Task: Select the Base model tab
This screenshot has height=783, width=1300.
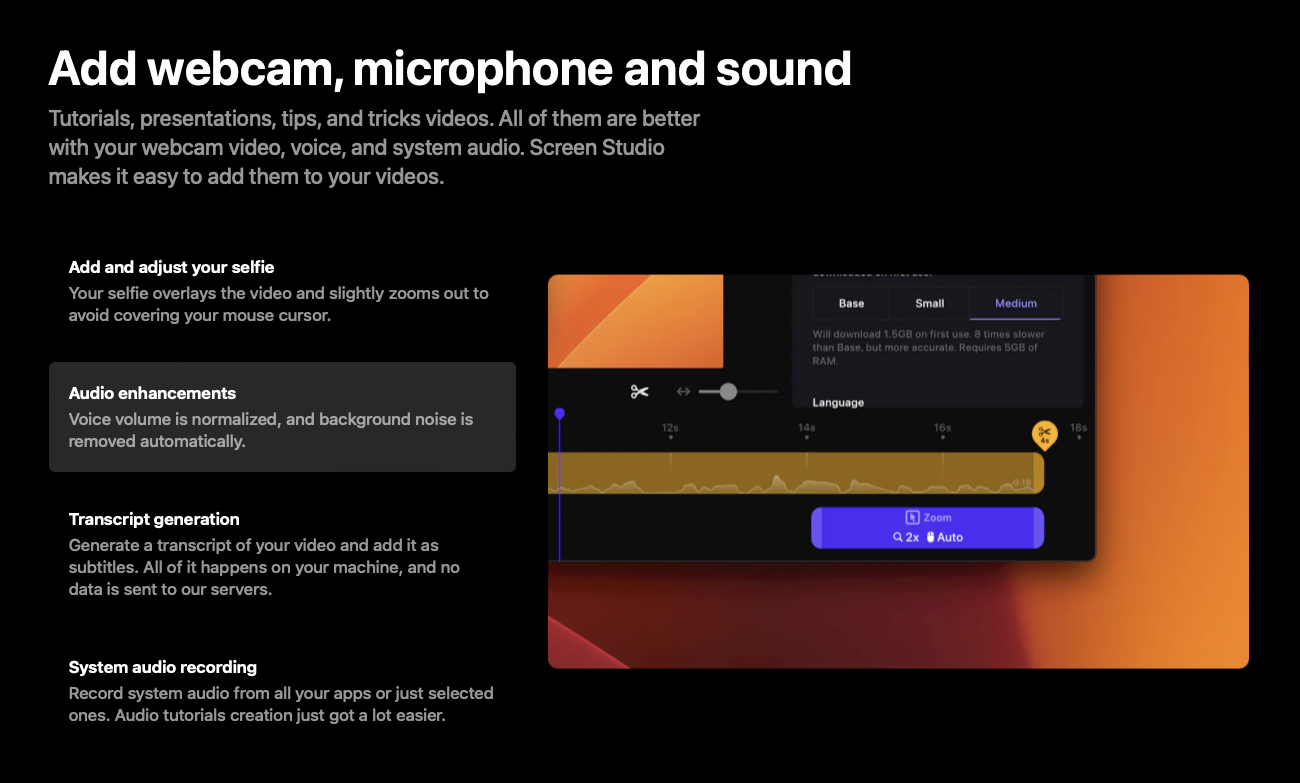Action: click(x=851, y=303)
